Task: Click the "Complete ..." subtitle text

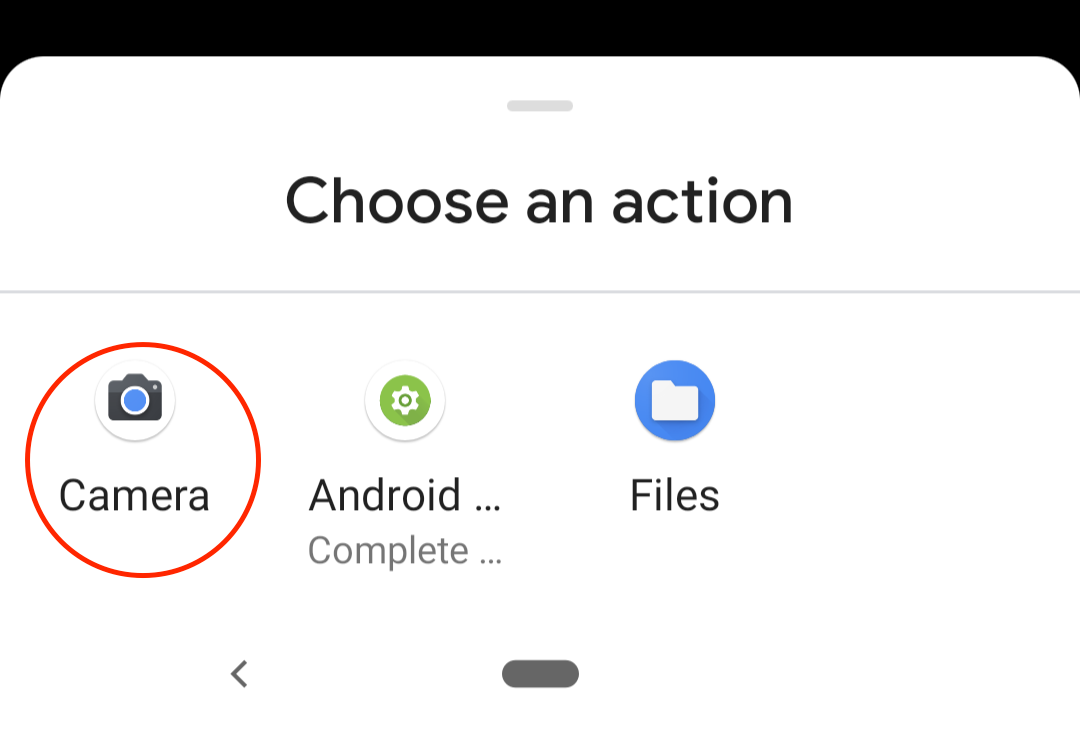Action: coord(405,550)
